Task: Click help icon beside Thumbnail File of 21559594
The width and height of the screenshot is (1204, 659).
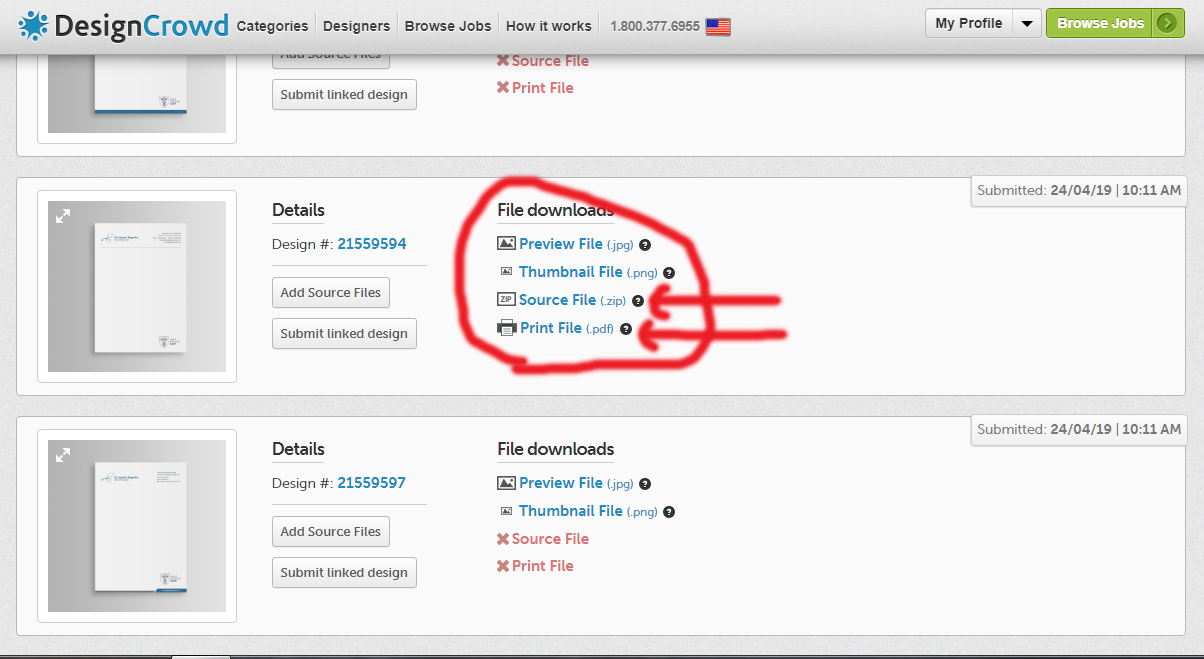Action: [669, 273]
